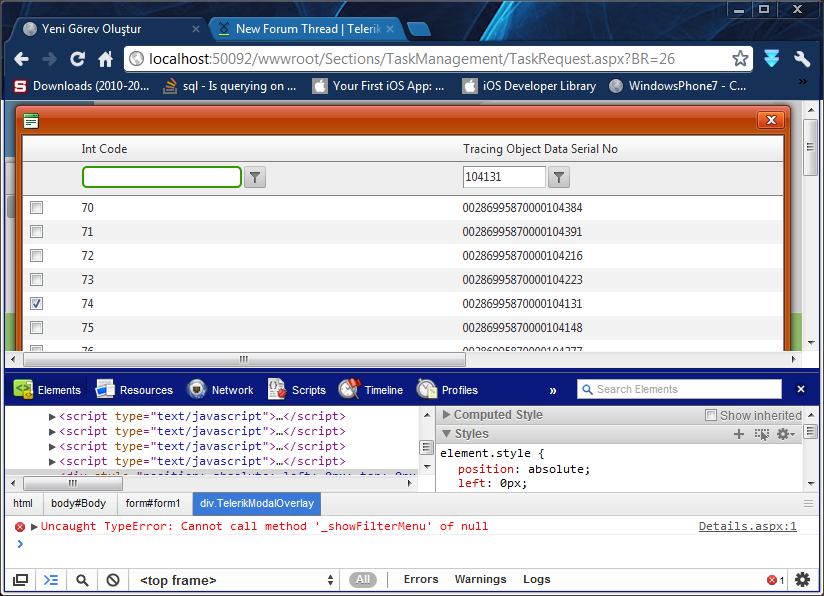Screen dimensions: 824x596
Task: Uncheck the row 74 checkbox
Action: [x=36, y=303]
